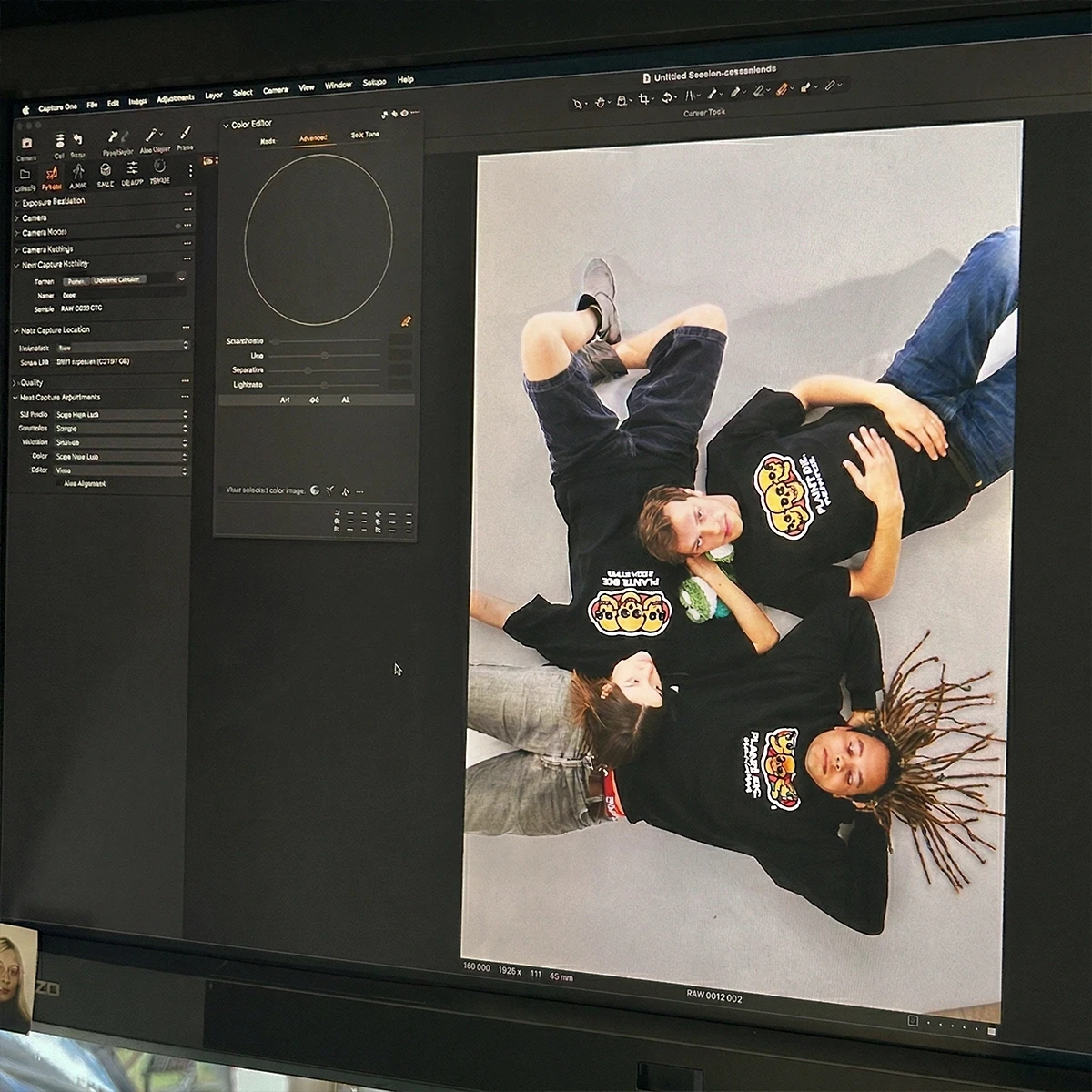Click the orange color picker in Color Editor
The height and width of the screenshot is (1092, 1092).
pyautogui.click(x=406, y=320)
